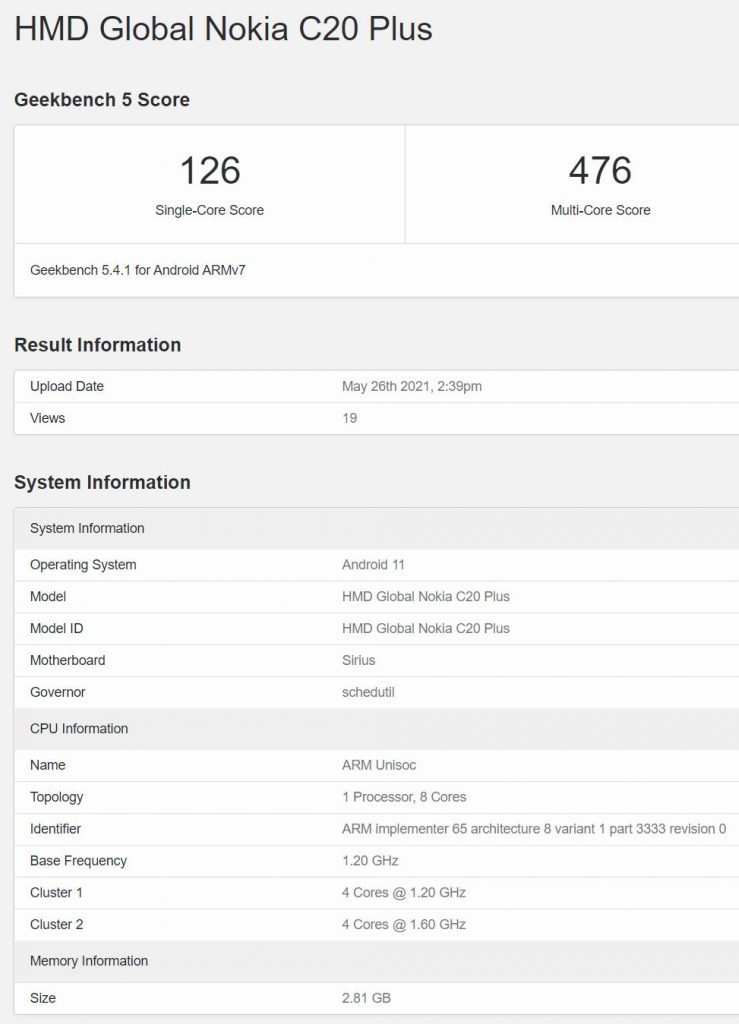739x1024 pixels.
Task: Select the May 26th 2021, 2:39pm value
Action: point(412,387)
